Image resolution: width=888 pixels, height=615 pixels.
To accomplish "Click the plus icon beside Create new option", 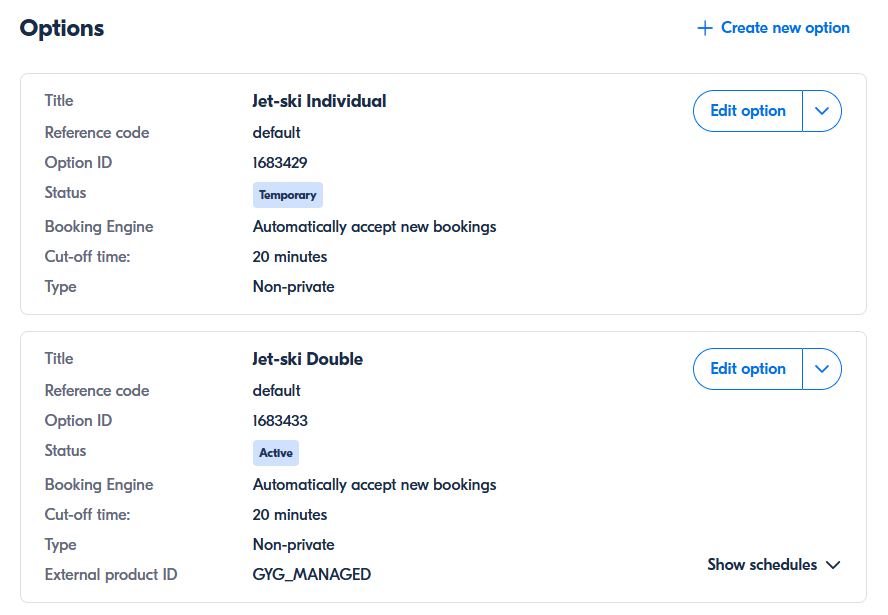I will tap(705, 28).
